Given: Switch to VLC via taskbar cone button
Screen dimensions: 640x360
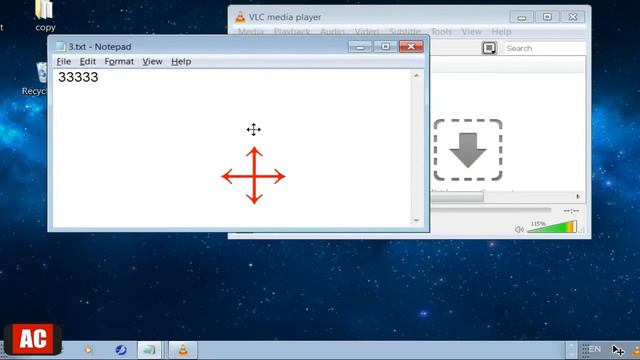Looking at the screenshot, I should pyautogui.click(x=183, y=350).
